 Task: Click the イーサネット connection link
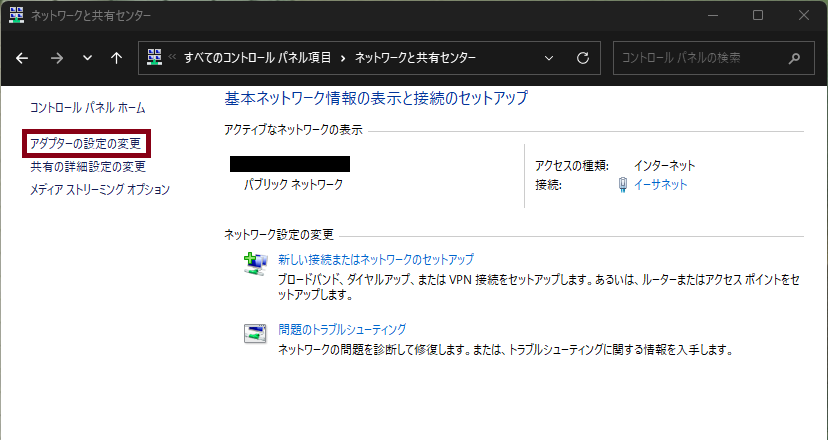660,185
